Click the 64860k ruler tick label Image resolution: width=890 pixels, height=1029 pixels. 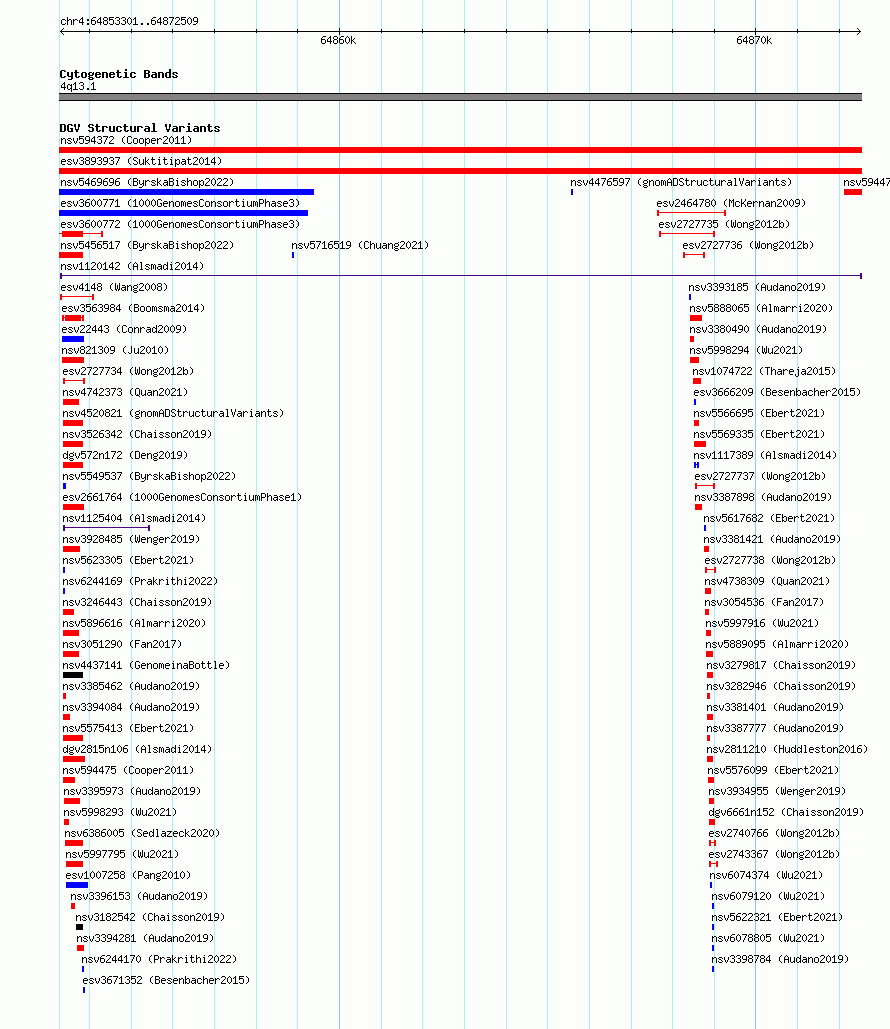(x=338, y=41)
